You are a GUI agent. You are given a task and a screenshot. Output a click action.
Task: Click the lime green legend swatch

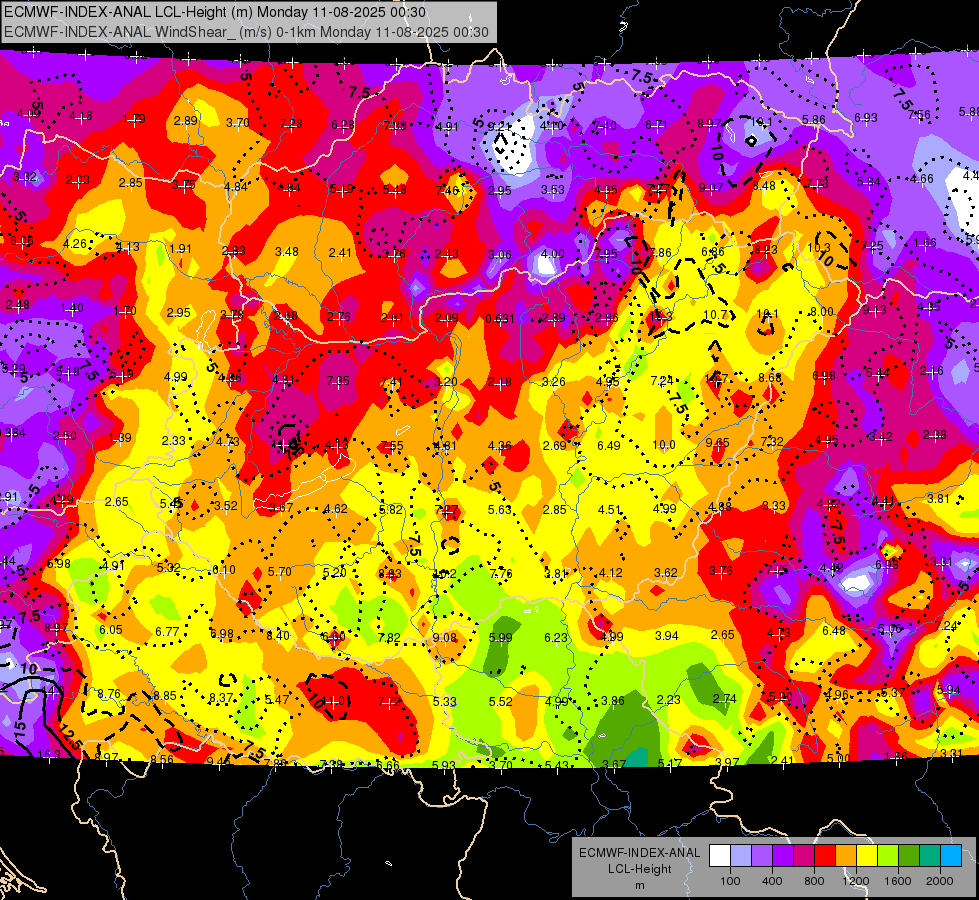tap(888, 856)
